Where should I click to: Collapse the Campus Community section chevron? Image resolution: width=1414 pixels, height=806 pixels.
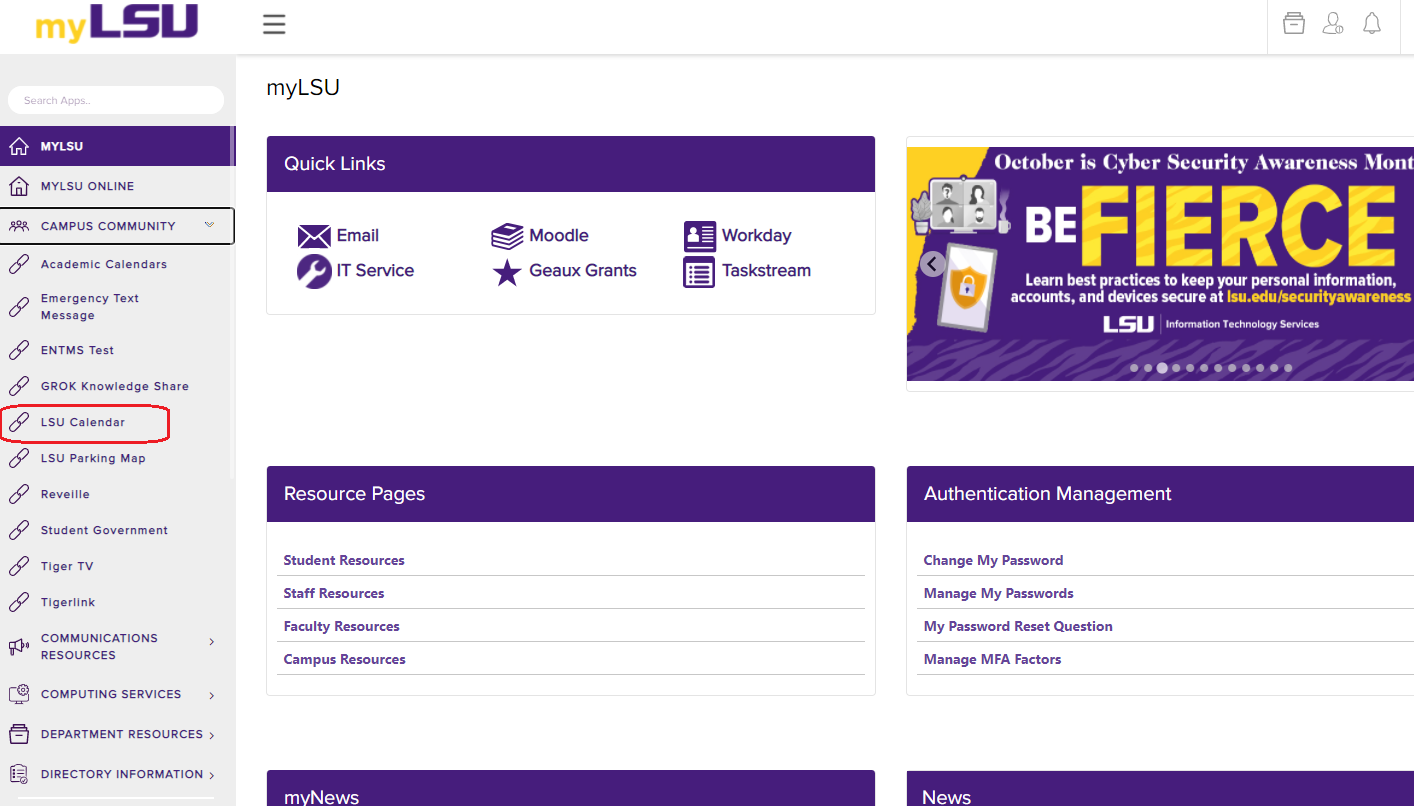pos(209,225)
